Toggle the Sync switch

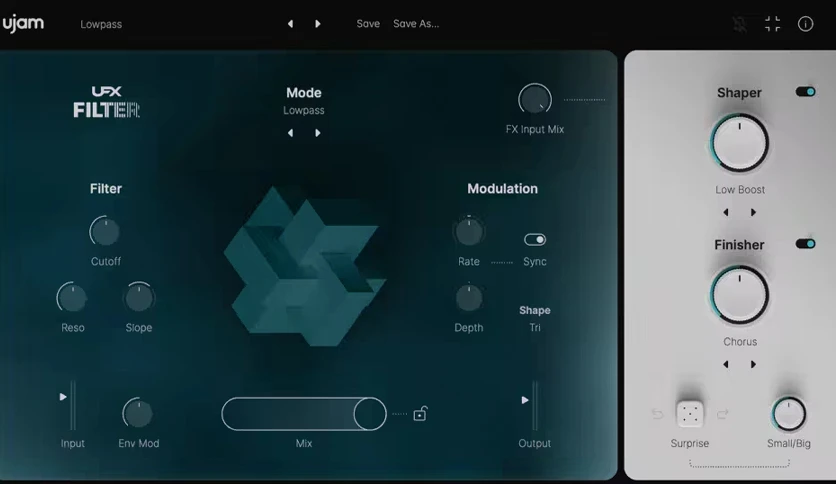click(x=535, y=239)
